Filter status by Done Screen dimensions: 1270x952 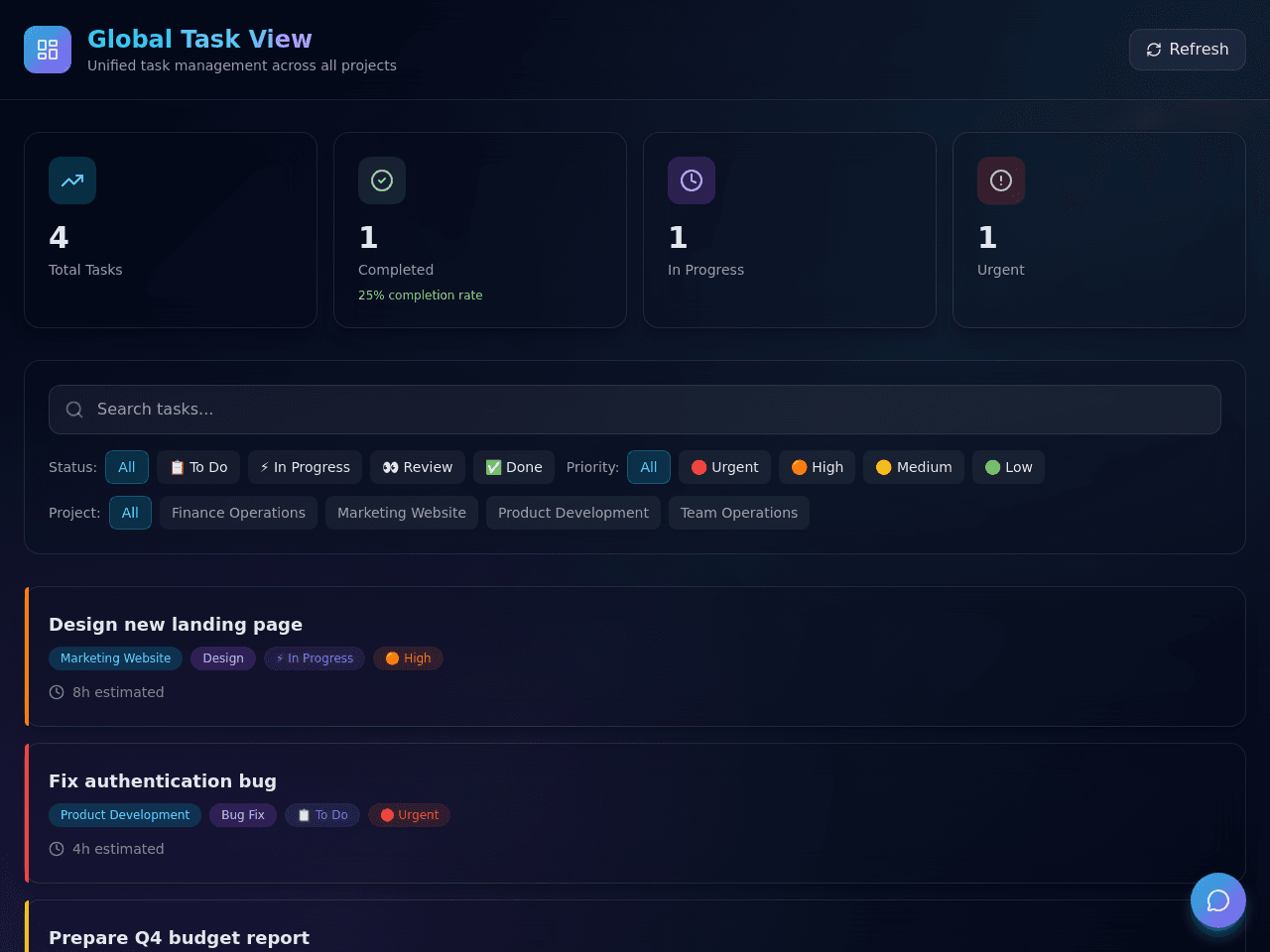coord(514,467)
